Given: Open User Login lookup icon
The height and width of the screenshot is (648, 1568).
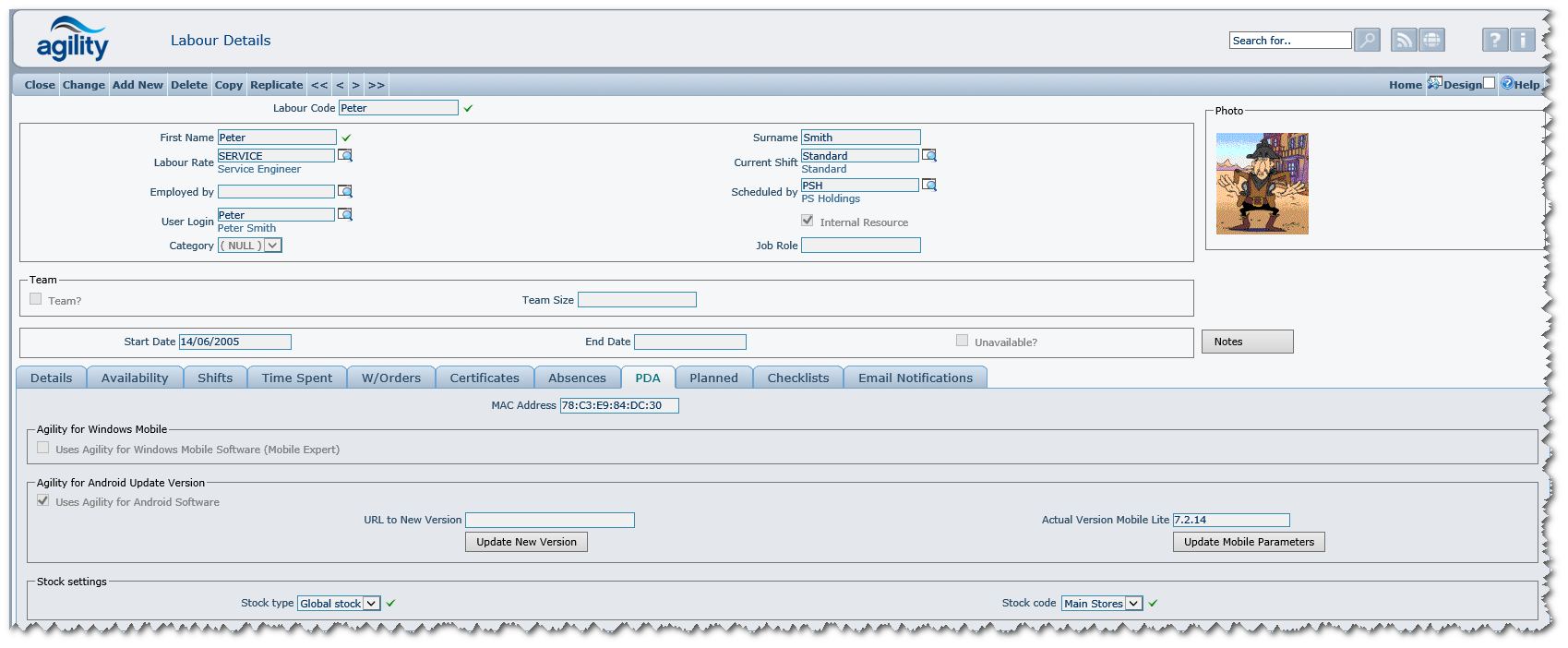Looking at the screenshot, I should tap(345, 215).
